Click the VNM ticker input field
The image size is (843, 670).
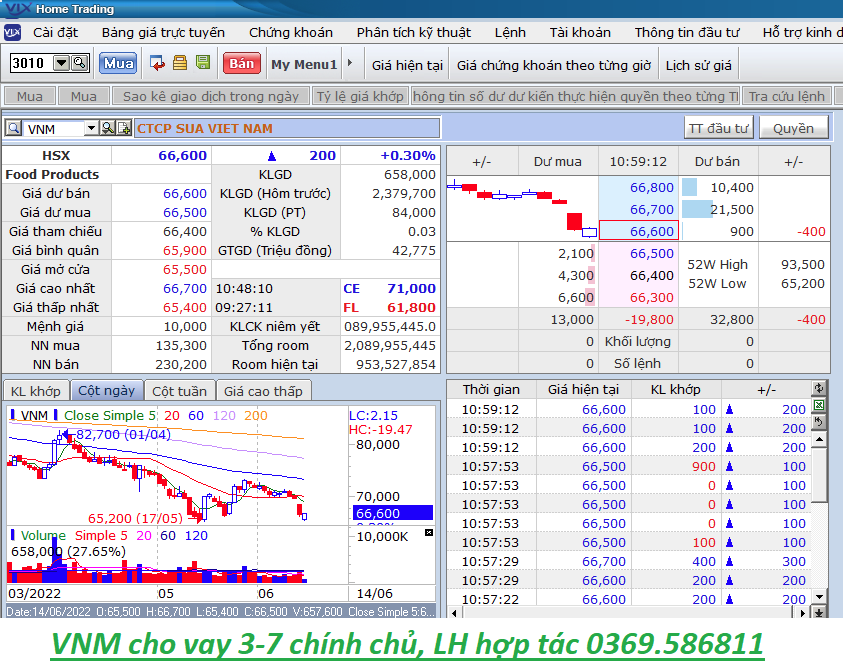(54, 129)
